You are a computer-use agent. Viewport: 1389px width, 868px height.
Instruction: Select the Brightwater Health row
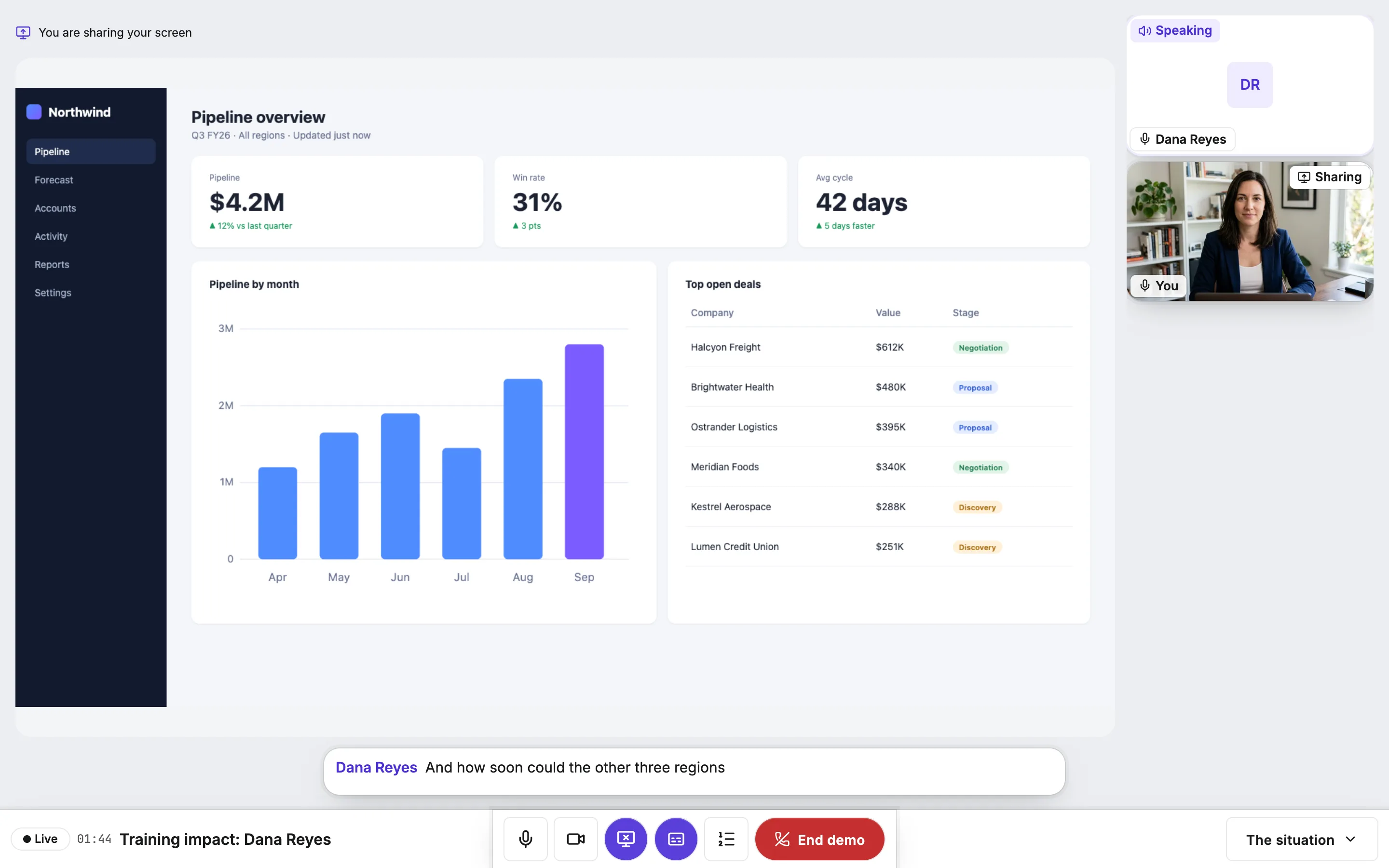(x=878, y=387)
